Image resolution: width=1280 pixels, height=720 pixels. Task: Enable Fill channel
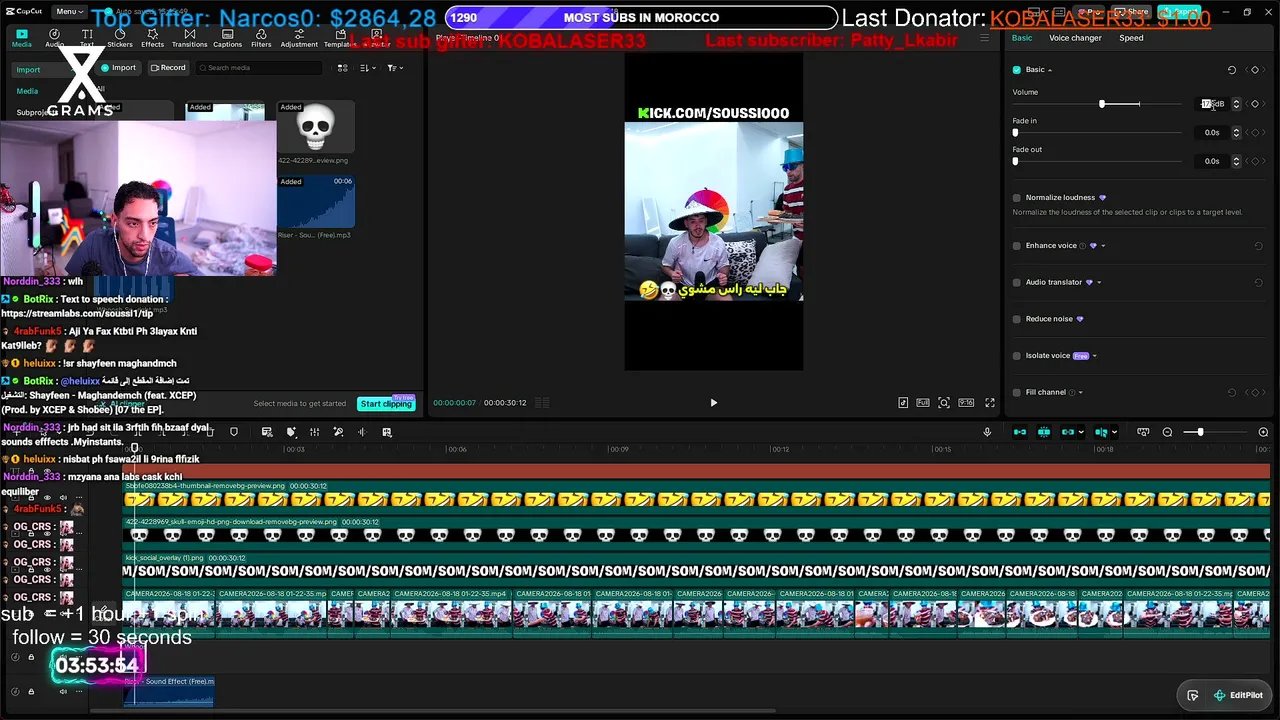point(1017,392)
